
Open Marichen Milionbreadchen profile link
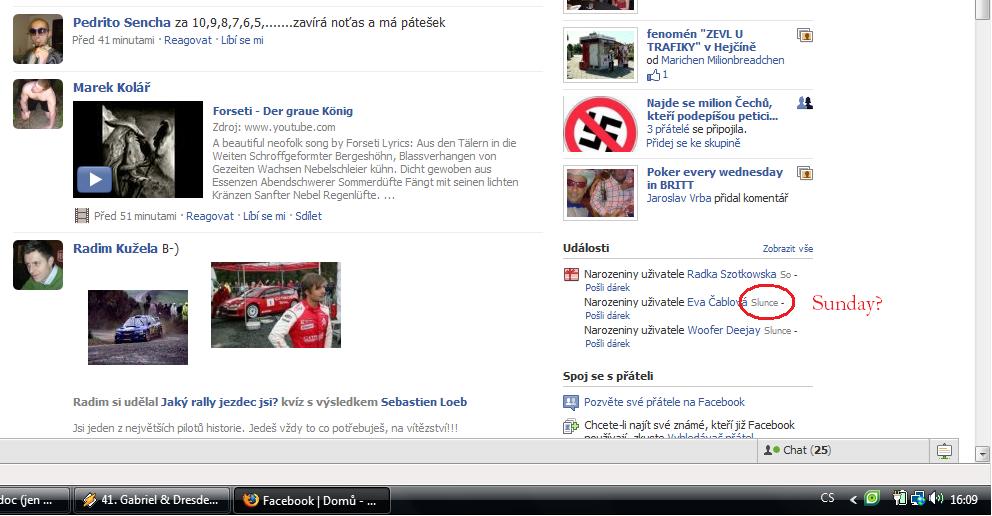[722, 61]
